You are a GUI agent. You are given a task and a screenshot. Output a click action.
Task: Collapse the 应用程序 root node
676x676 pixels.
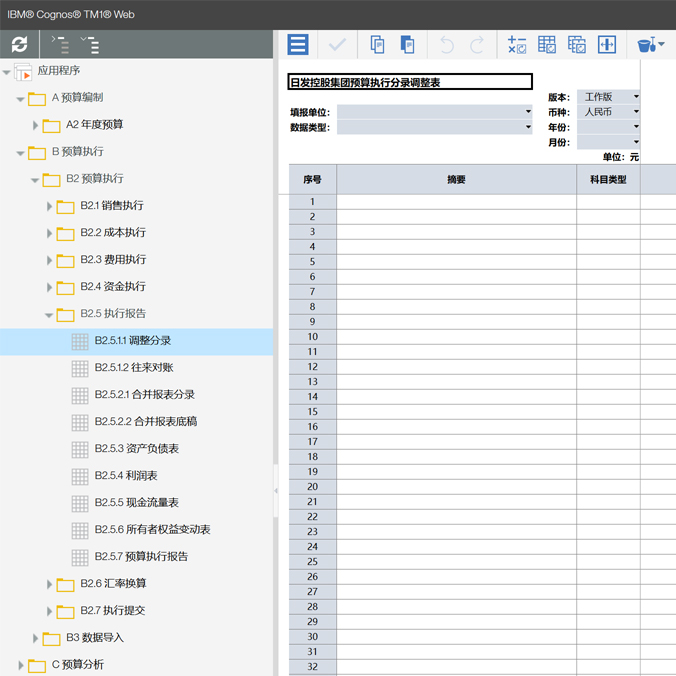6,72
